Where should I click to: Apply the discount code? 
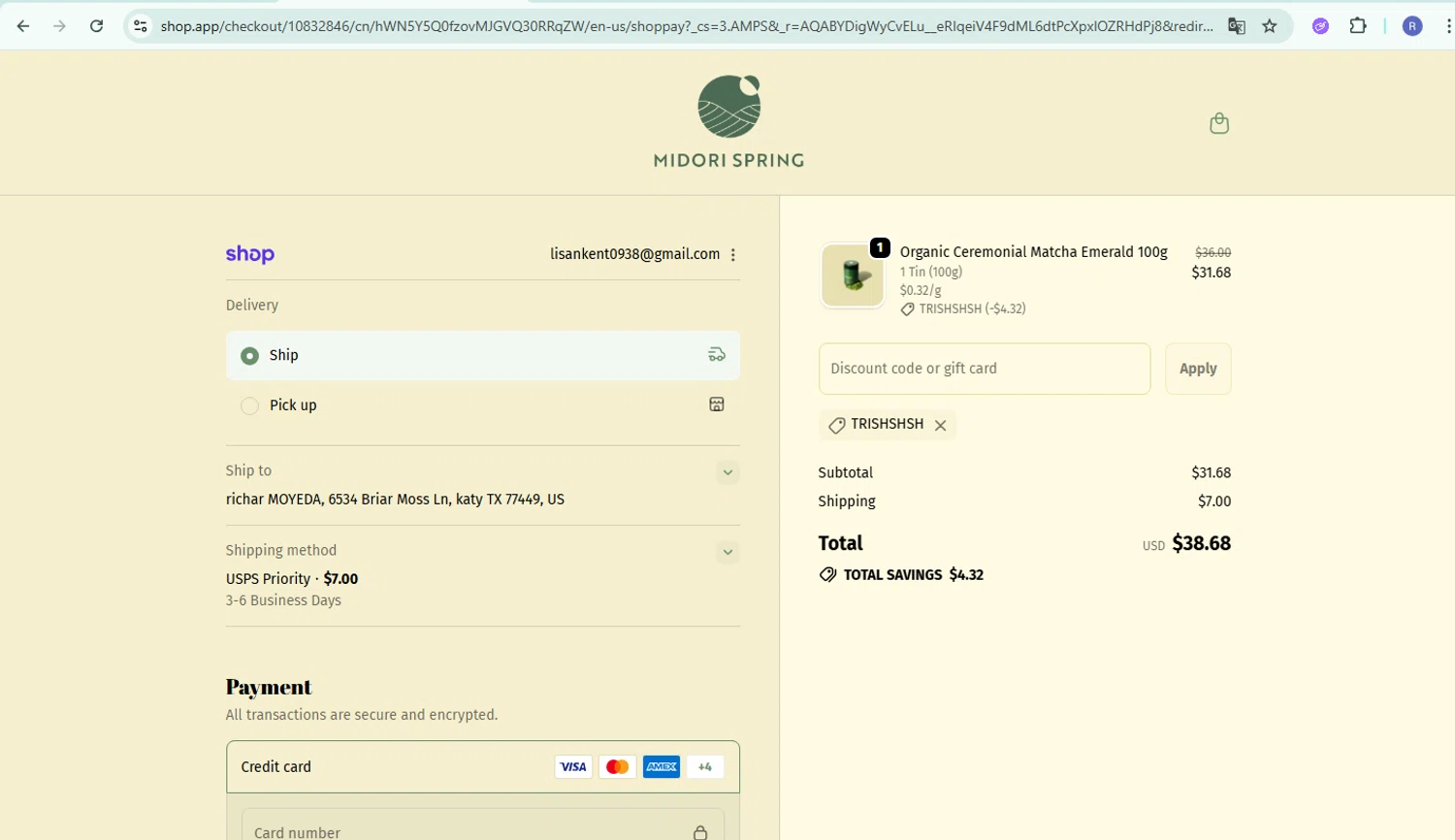pos(1198,369)
